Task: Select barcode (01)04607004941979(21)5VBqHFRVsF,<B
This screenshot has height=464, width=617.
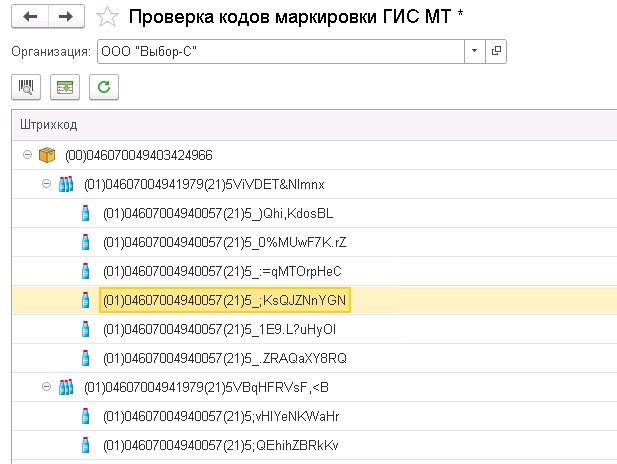Action: (x=206, y=388)
